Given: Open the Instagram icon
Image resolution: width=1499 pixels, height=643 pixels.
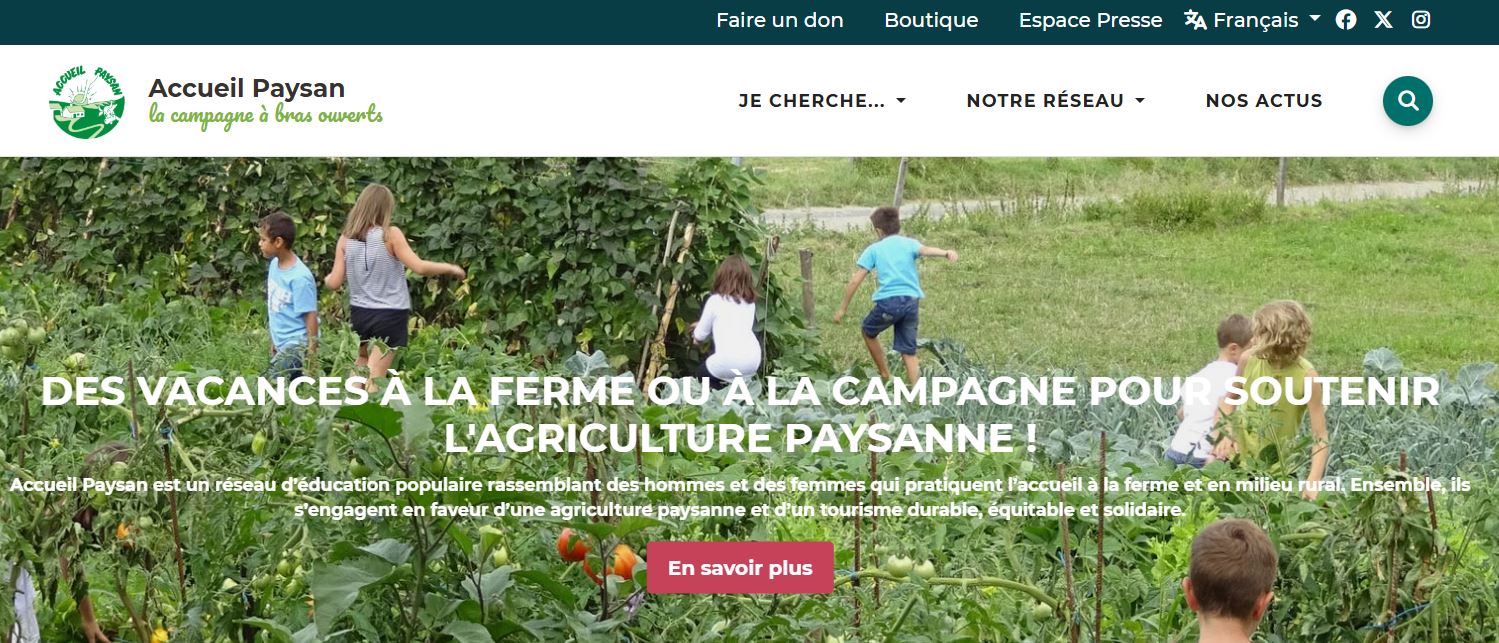Looking at the screenshot, I should tap(1421, 20).
